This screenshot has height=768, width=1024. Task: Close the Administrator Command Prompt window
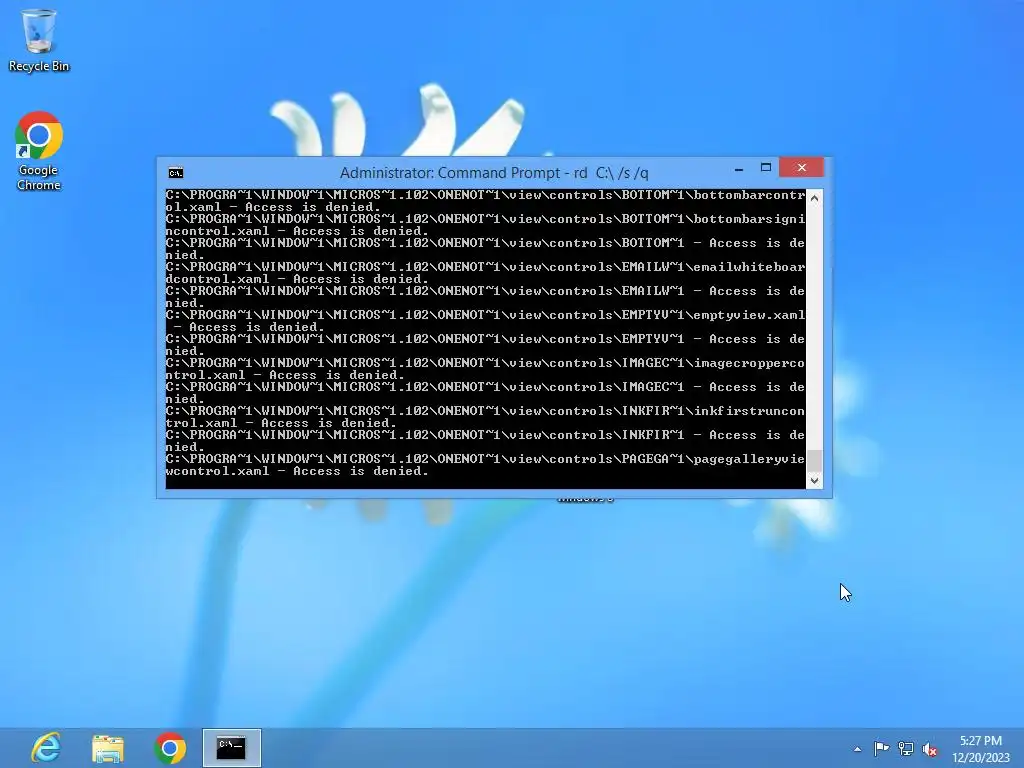pos(801,168)
